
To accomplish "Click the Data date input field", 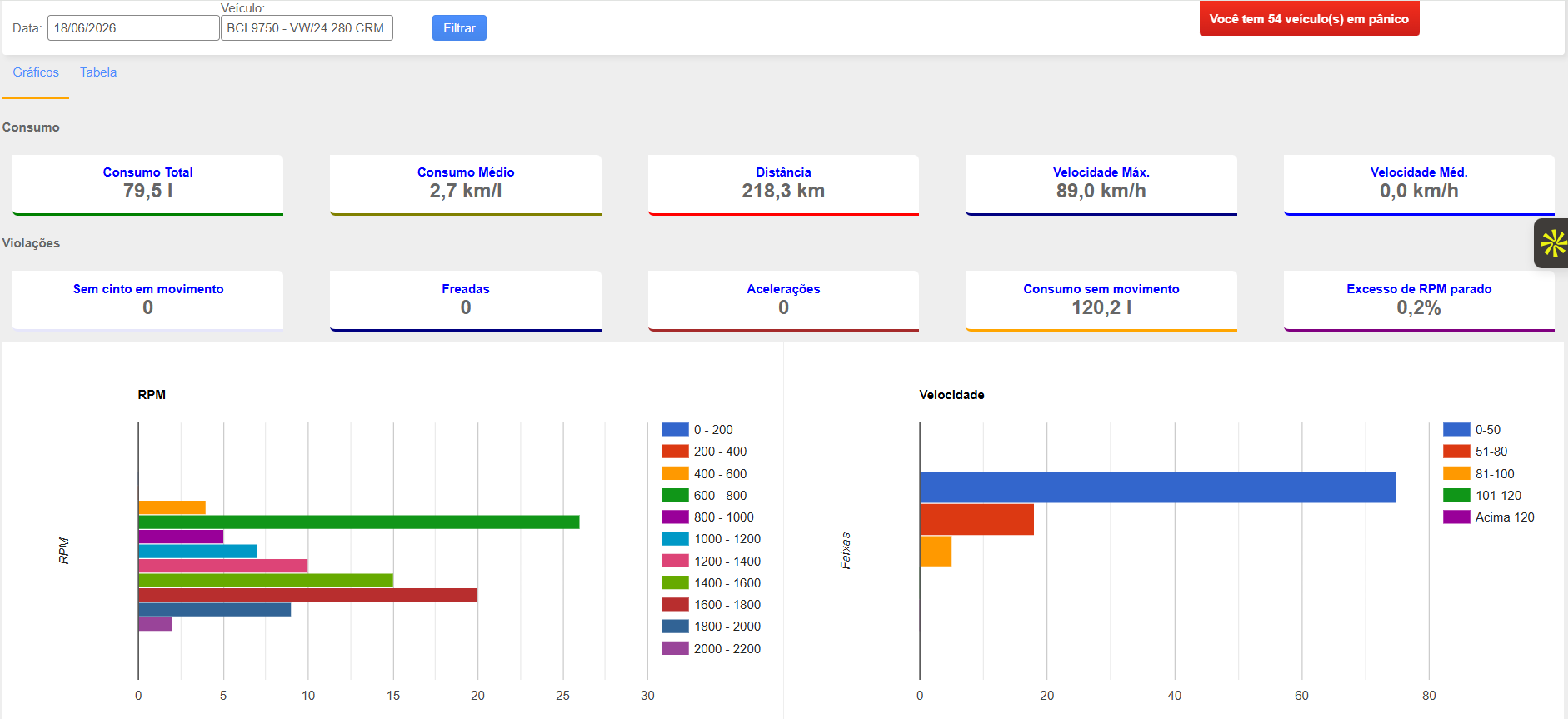I will point(133,28).
